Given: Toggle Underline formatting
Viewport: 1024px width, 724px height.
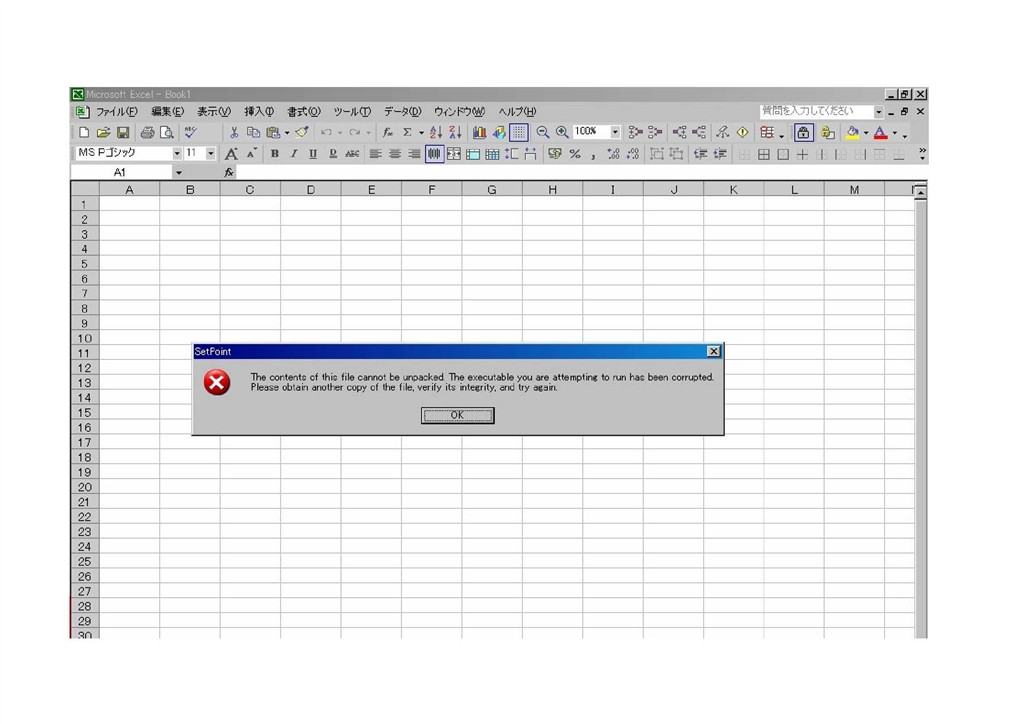Looking at the screenshot, I should (x=313, y=154).
